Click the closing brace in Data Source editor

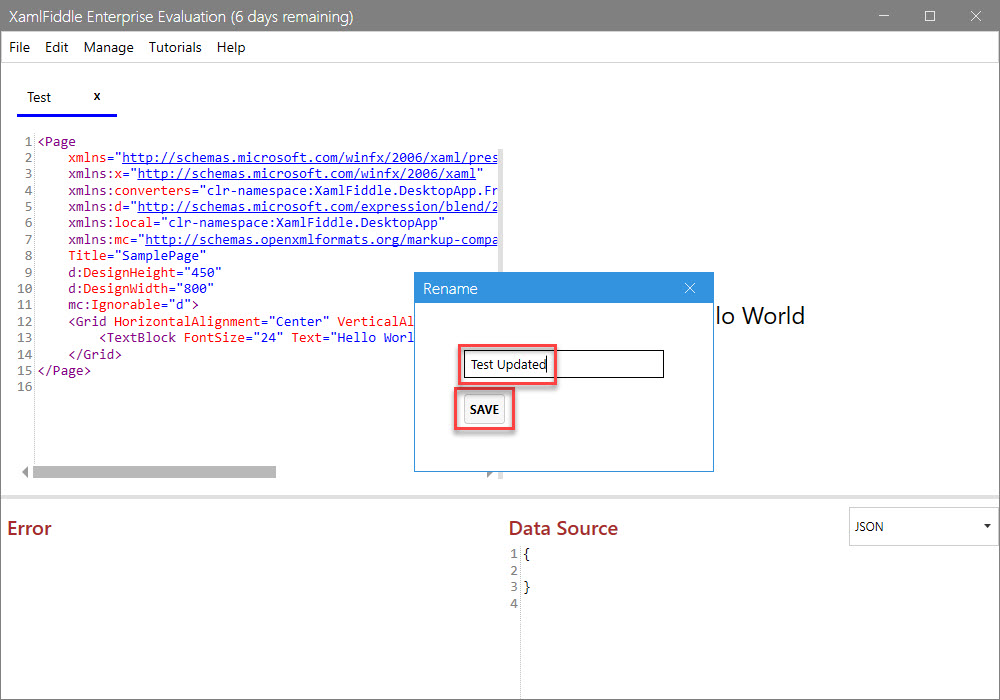[526, 587]
